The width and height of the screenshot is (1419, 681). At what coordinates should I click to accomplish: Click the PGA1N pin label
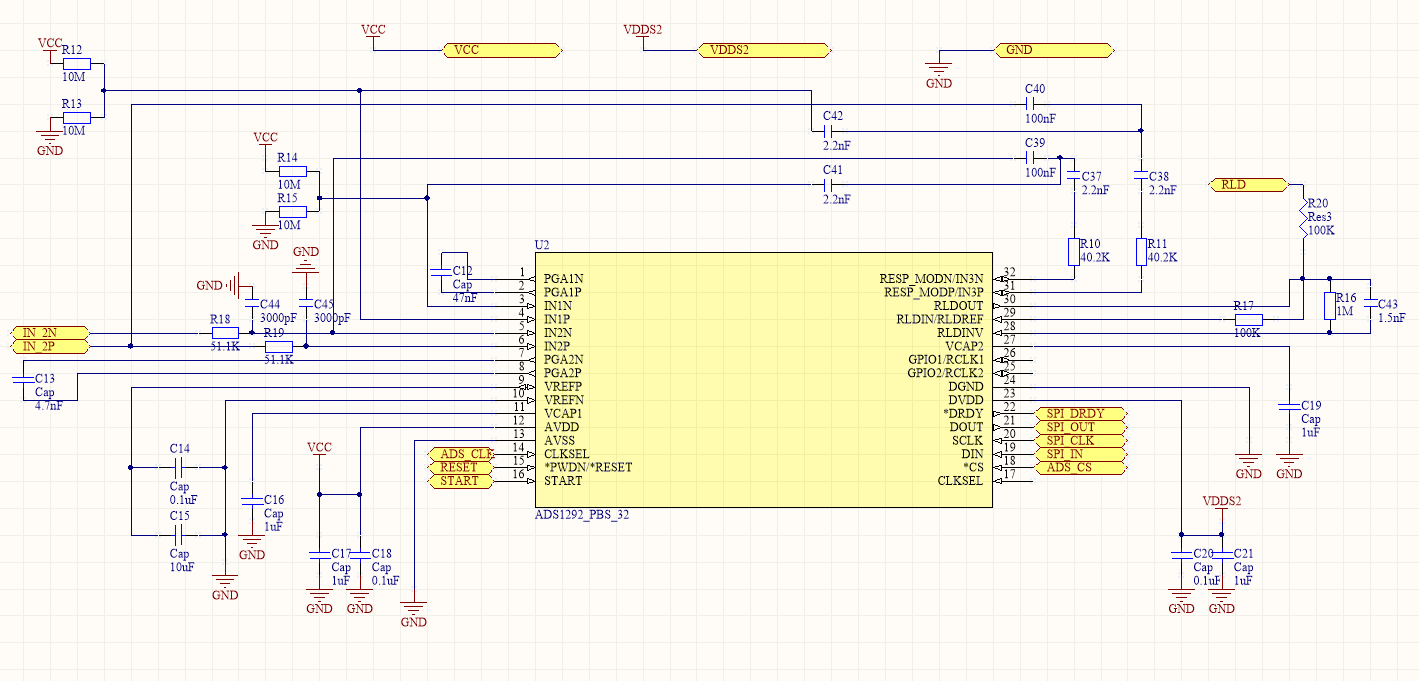pos(563,279)
